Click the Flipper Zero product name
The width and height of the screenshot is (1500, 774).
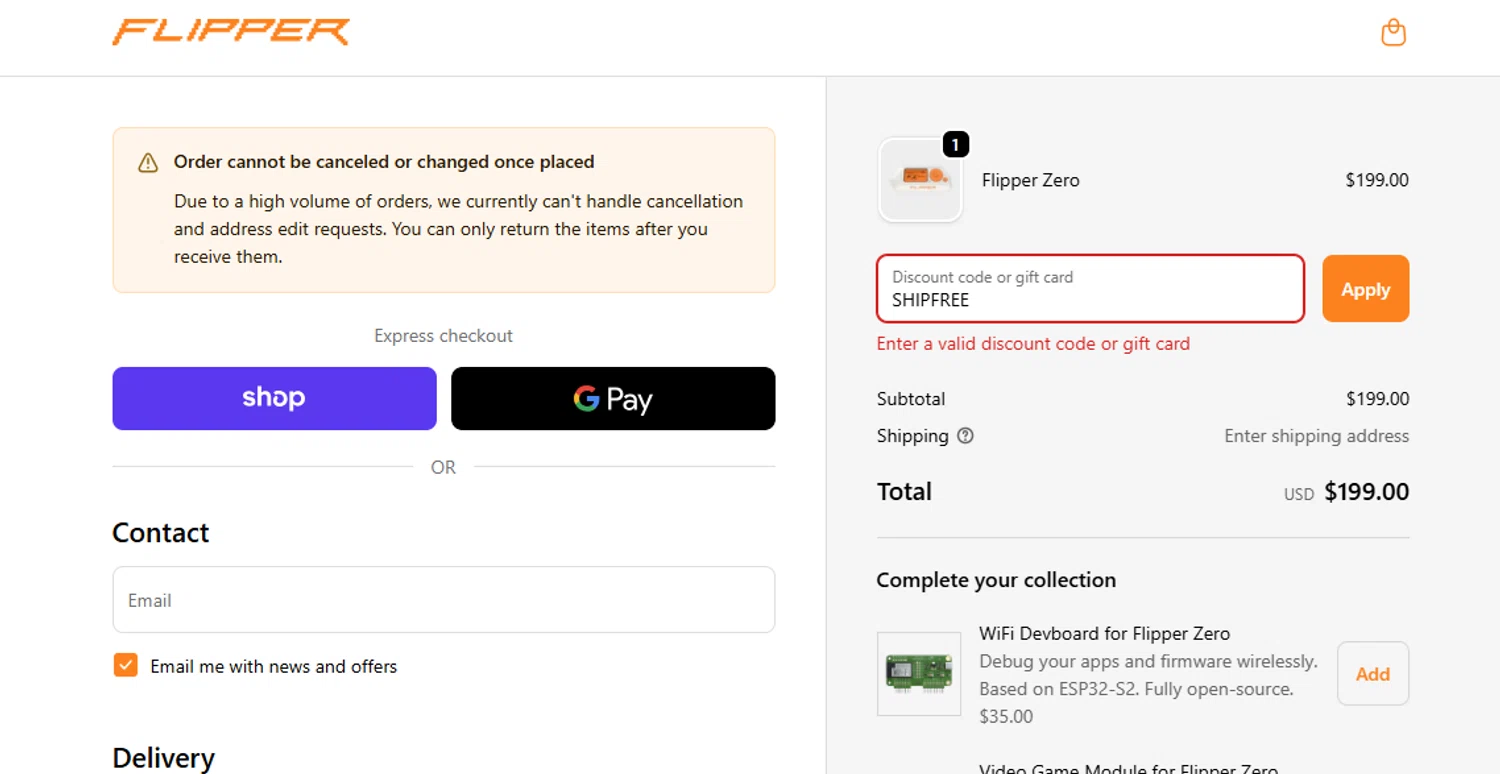1030,180
